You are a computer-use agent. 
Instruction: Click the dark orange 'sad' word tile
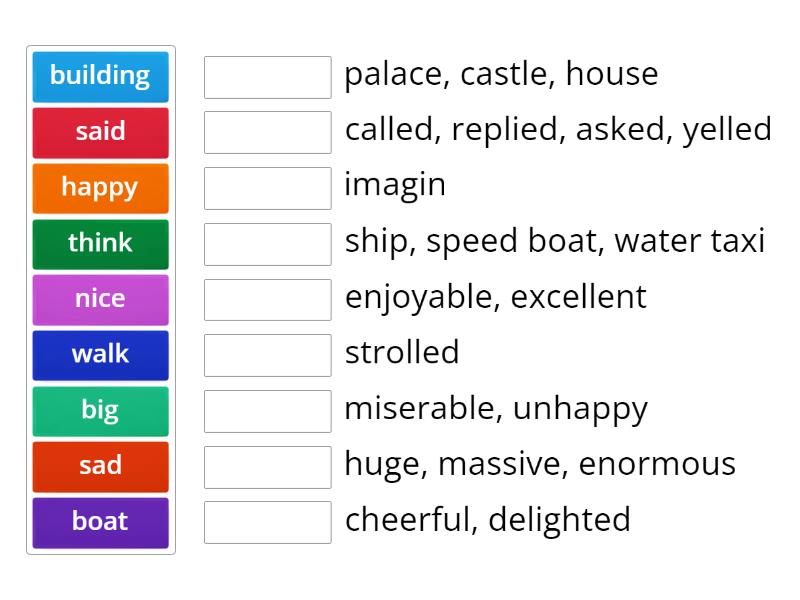[100, 466]
